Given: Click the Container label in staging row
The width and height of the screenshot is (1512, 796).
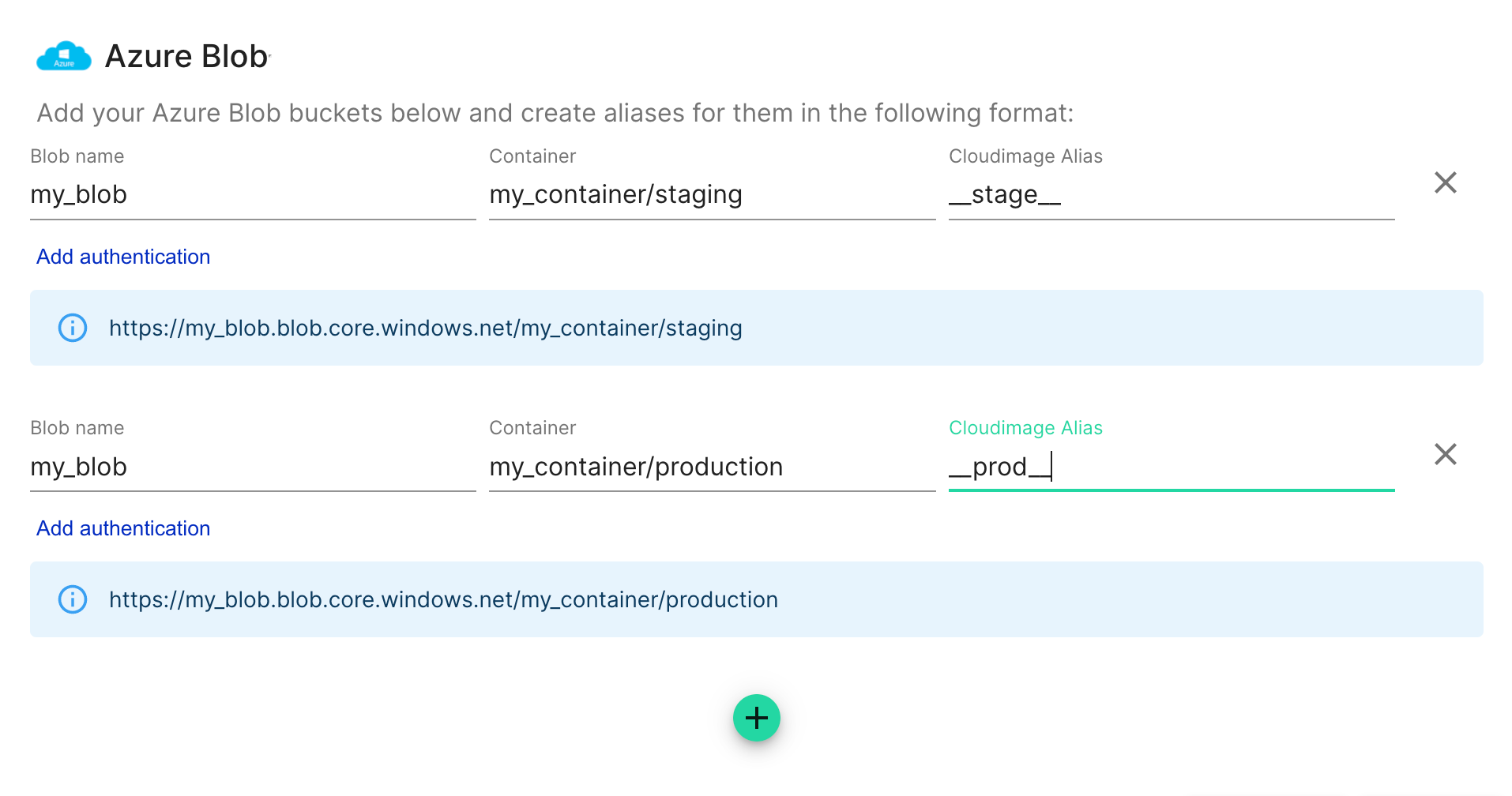Looking at the screenshot, I should click(x=532, y=156).
